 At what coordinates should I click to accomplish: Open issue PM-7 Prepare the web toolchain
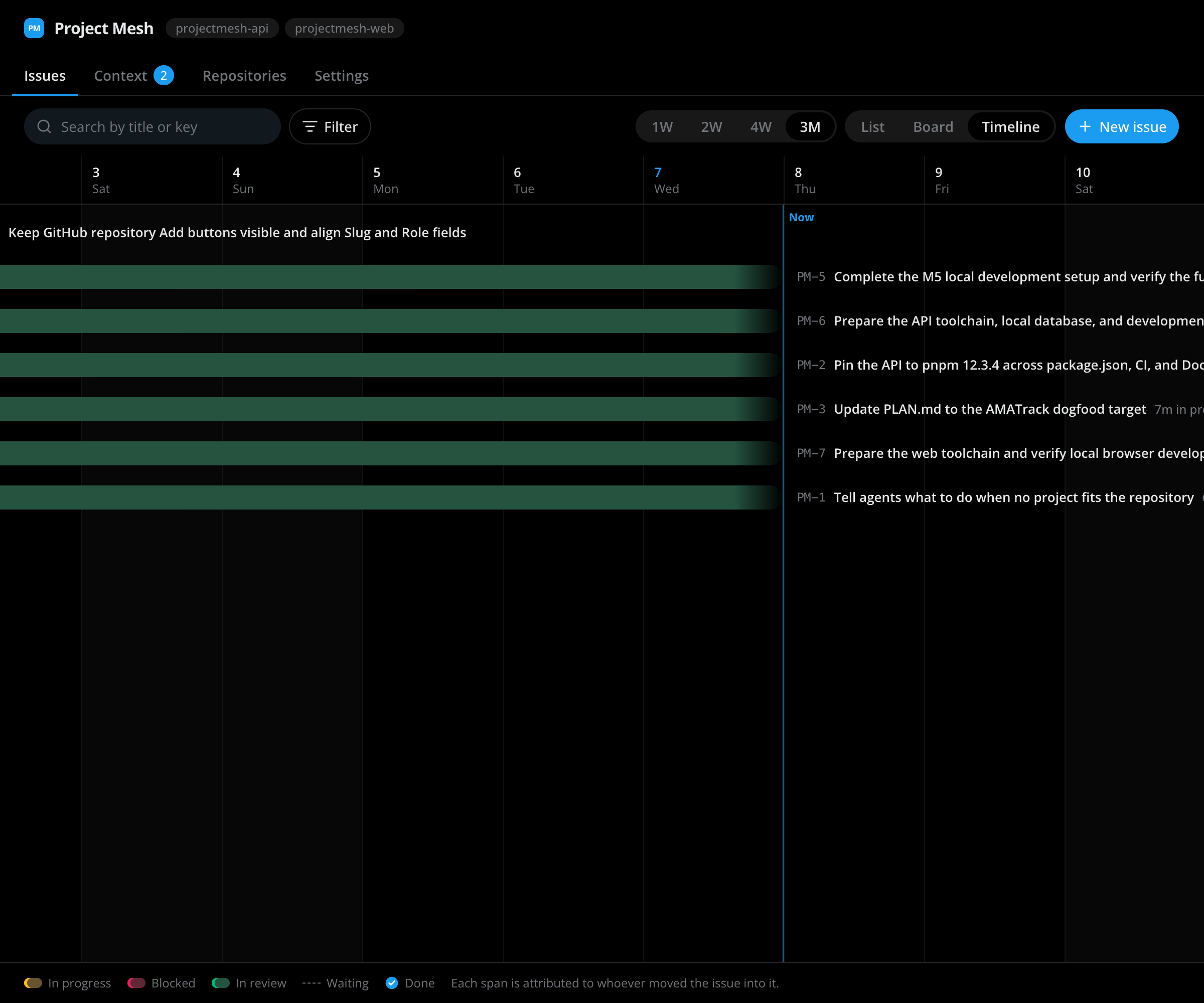[x=999, y=453]
